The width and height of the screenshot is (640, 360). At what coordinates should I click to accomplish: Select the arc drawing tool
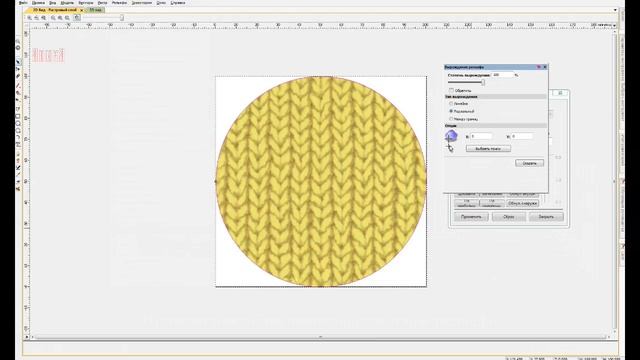tap(18, 138)
